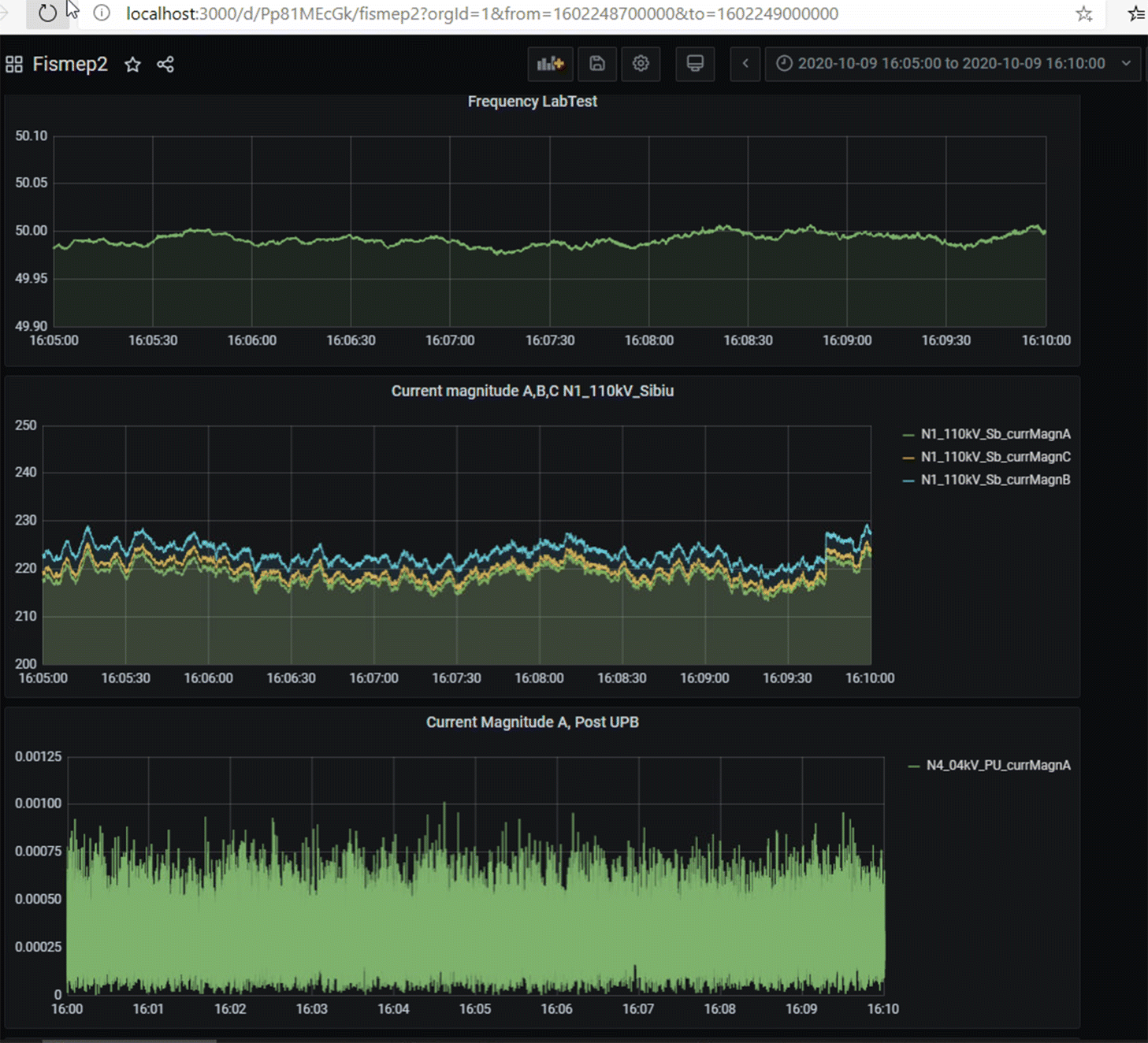The height and width of the screenshot is (1043, 1148).
Task: Reload the page with browser refresh icon
Action: pos(47,13)
